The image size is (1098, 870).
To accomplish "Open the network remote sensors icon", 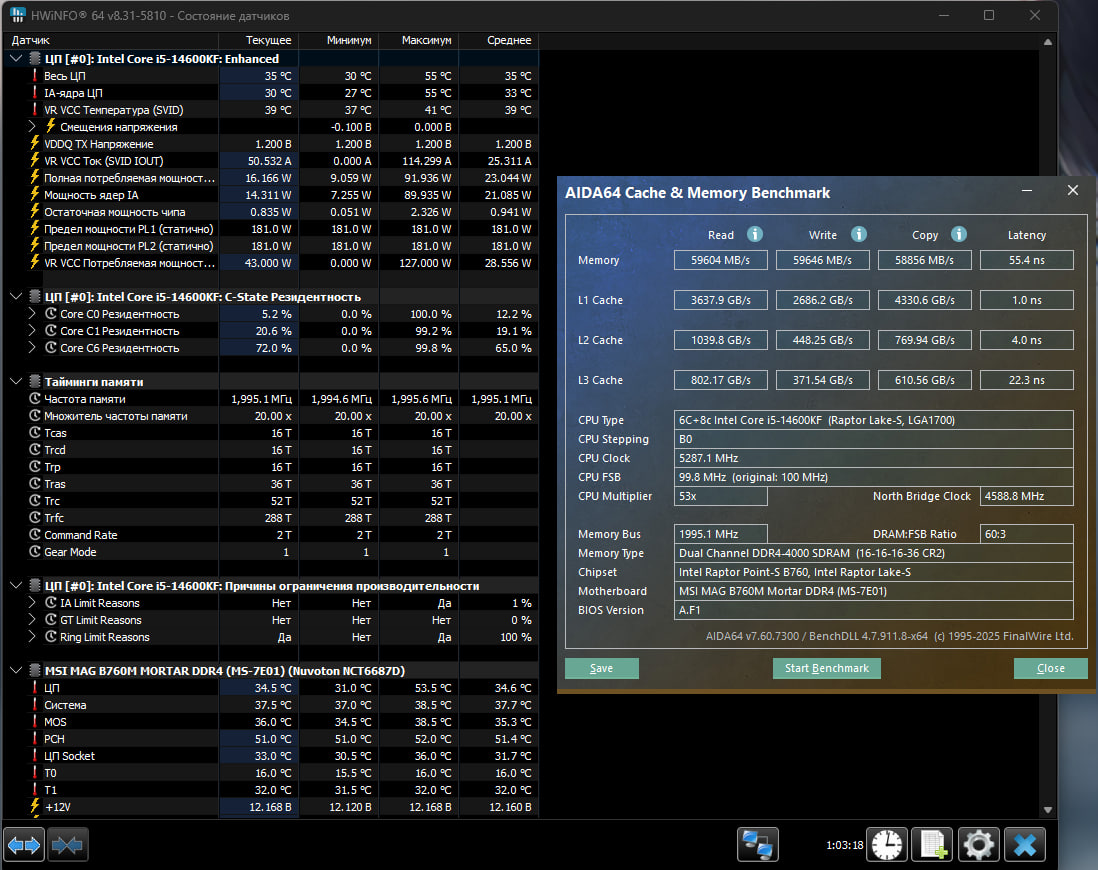I will 758,845.
